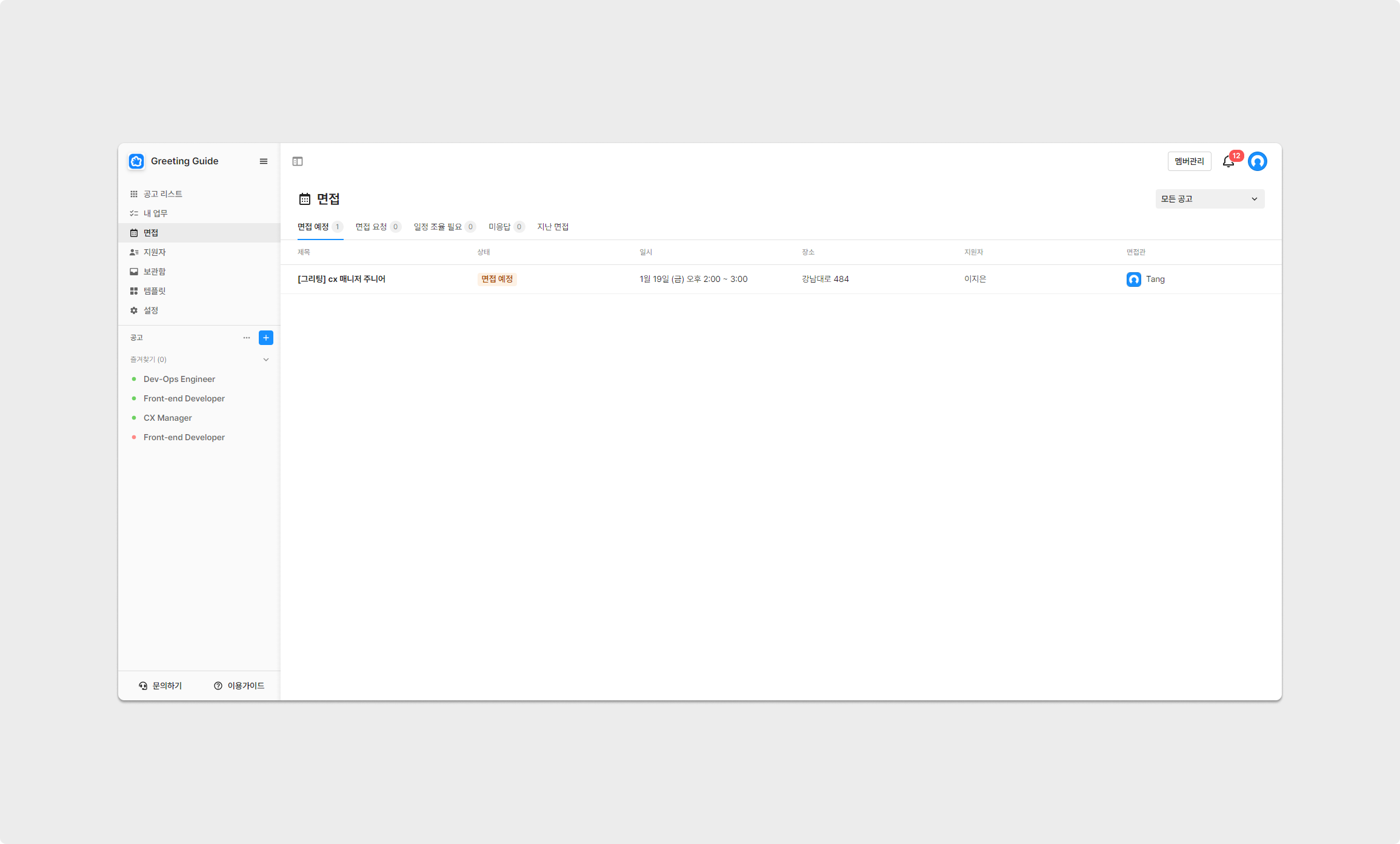Open the [그리팅] cx 매니저 주니어 interview row
Image resolution: width=1400 pixels, height=844 pixels.
tap(341, 279)
